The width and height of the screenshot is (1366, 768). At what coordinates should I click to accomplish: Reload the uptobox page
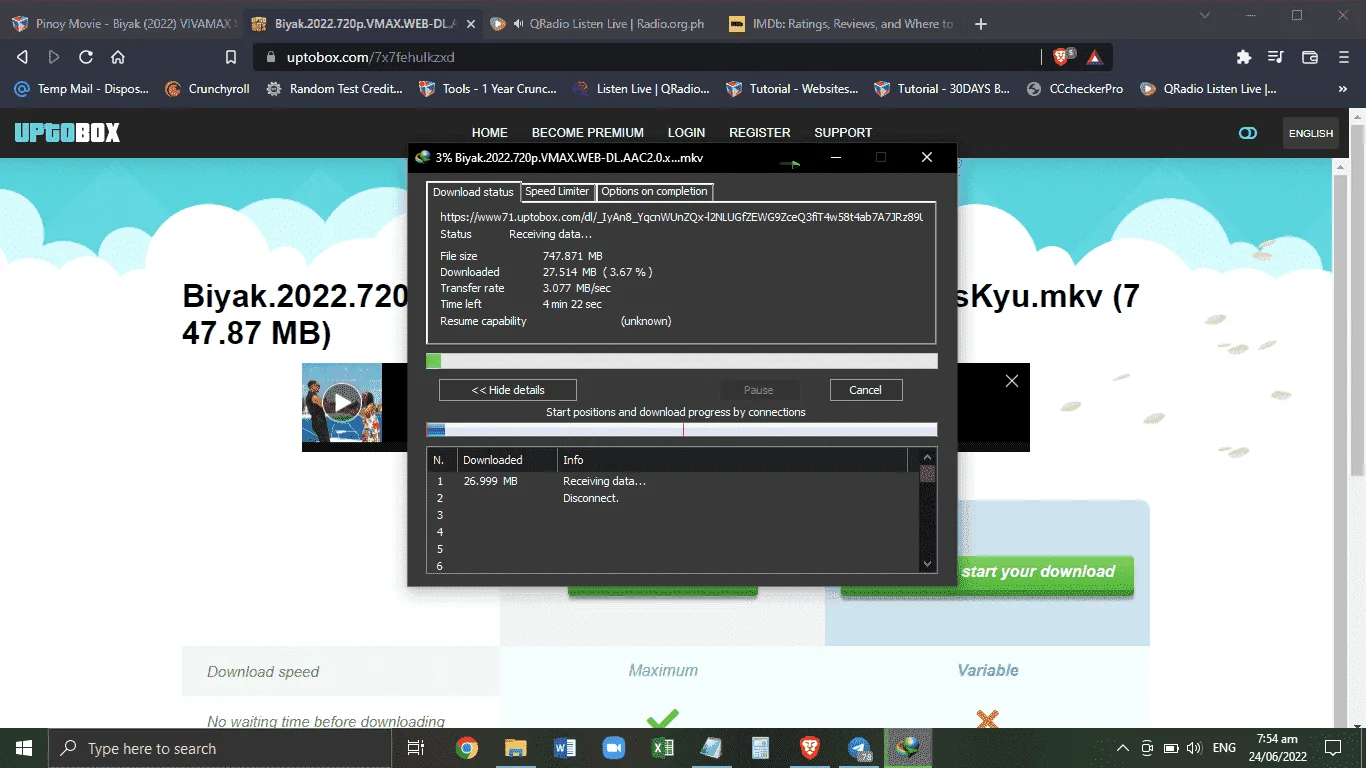[x=86, y=57]
